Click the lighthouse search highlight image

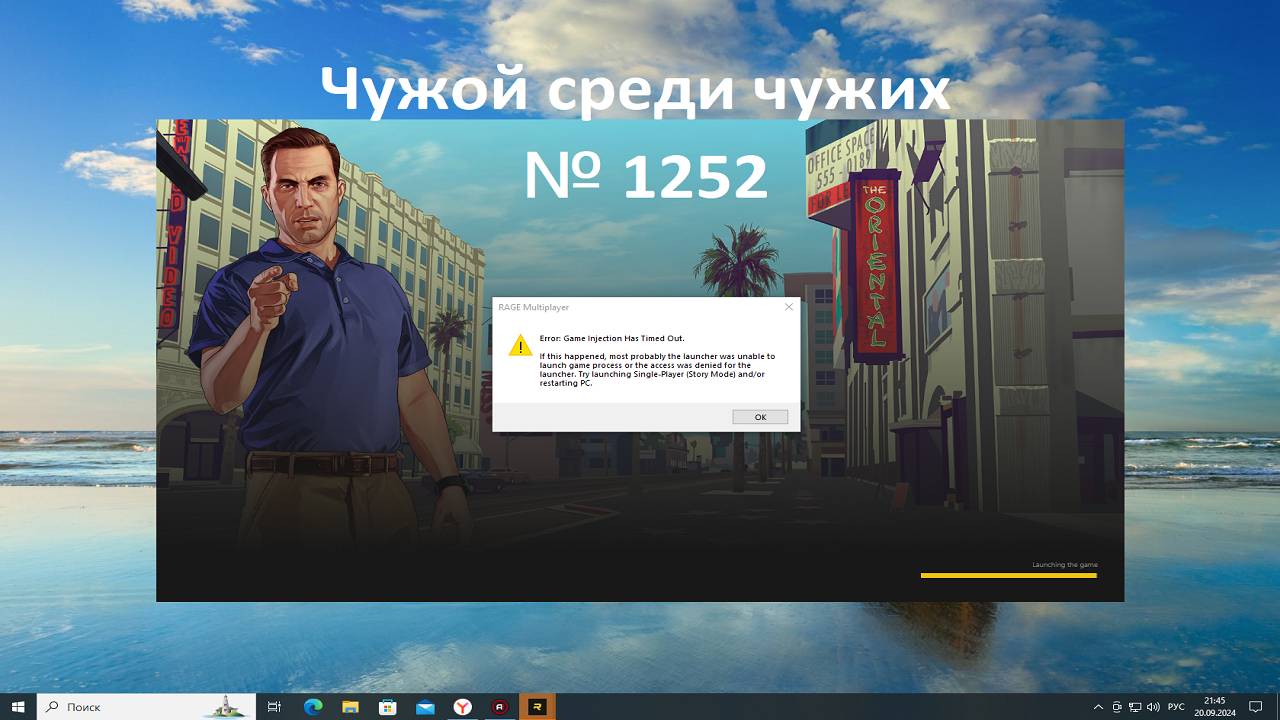(x=225, y=707)
